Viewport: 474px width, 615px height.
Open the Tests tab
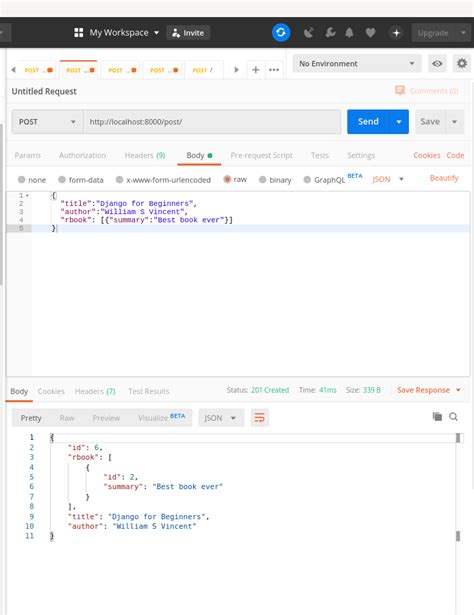[320, 155]
